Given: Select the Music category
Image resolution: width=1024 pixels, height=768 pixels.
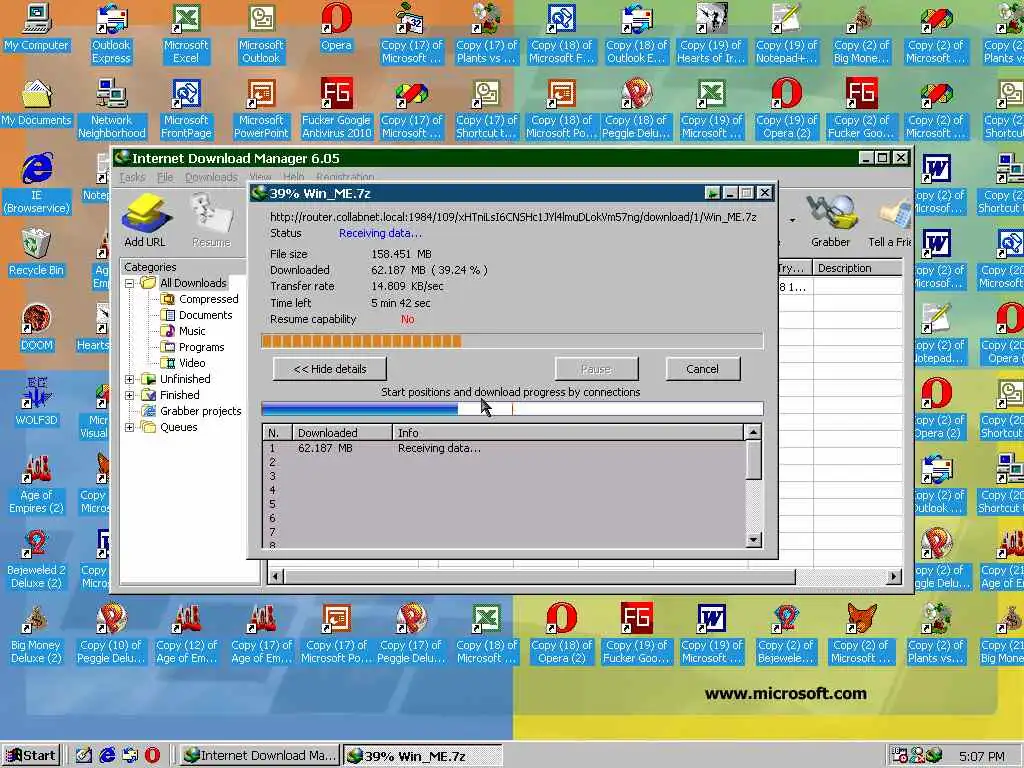Looking at the screenshot, I should click(x=184, y=331).
